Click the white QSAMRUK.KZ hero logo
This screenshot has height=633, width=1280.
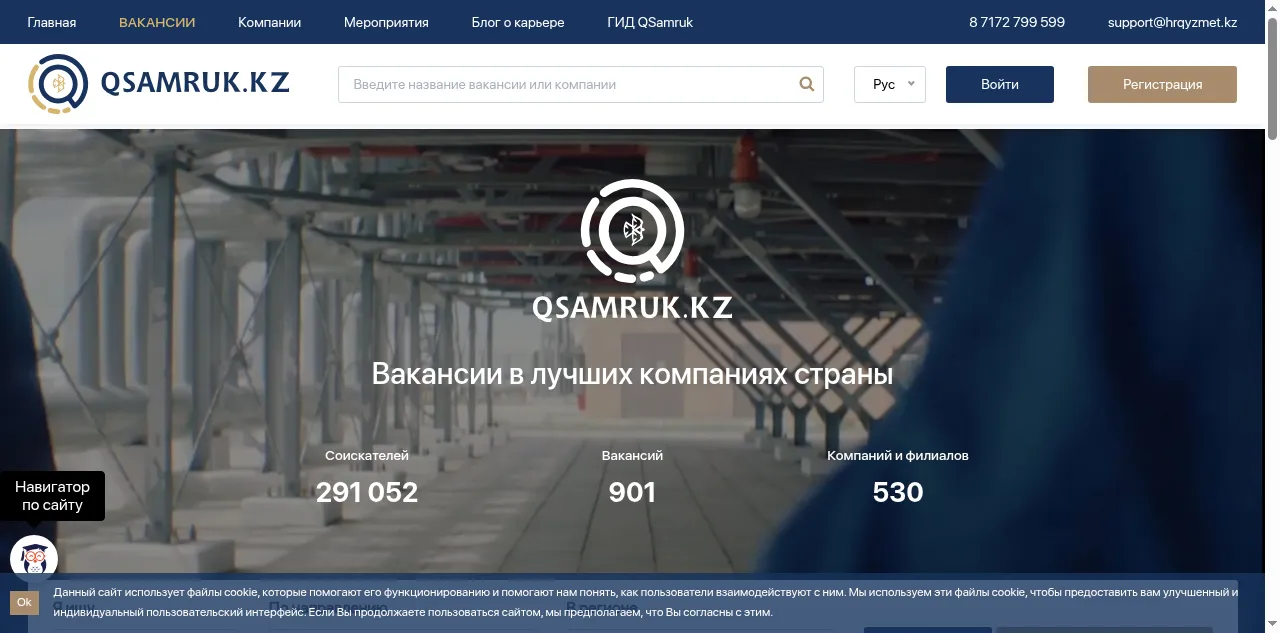[x=632, y=250]
